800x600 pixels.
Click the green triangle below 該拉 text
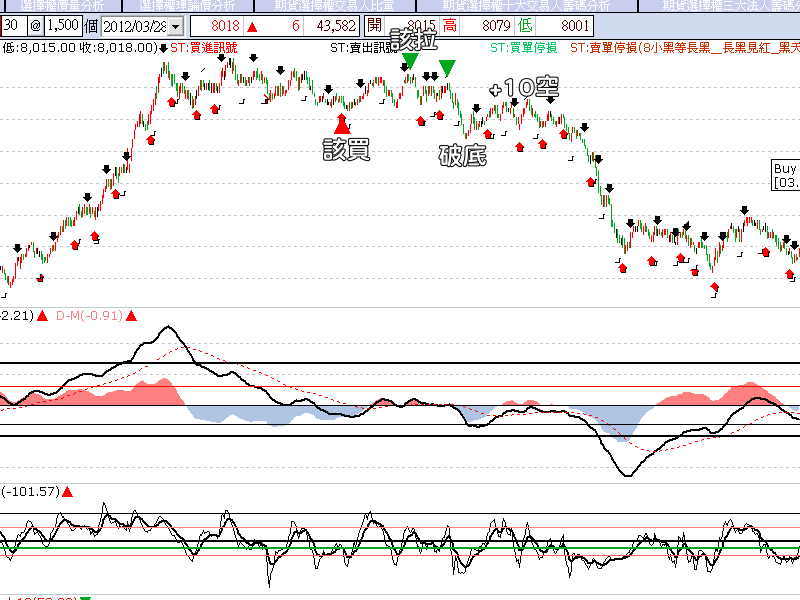[x=410, y=61]
